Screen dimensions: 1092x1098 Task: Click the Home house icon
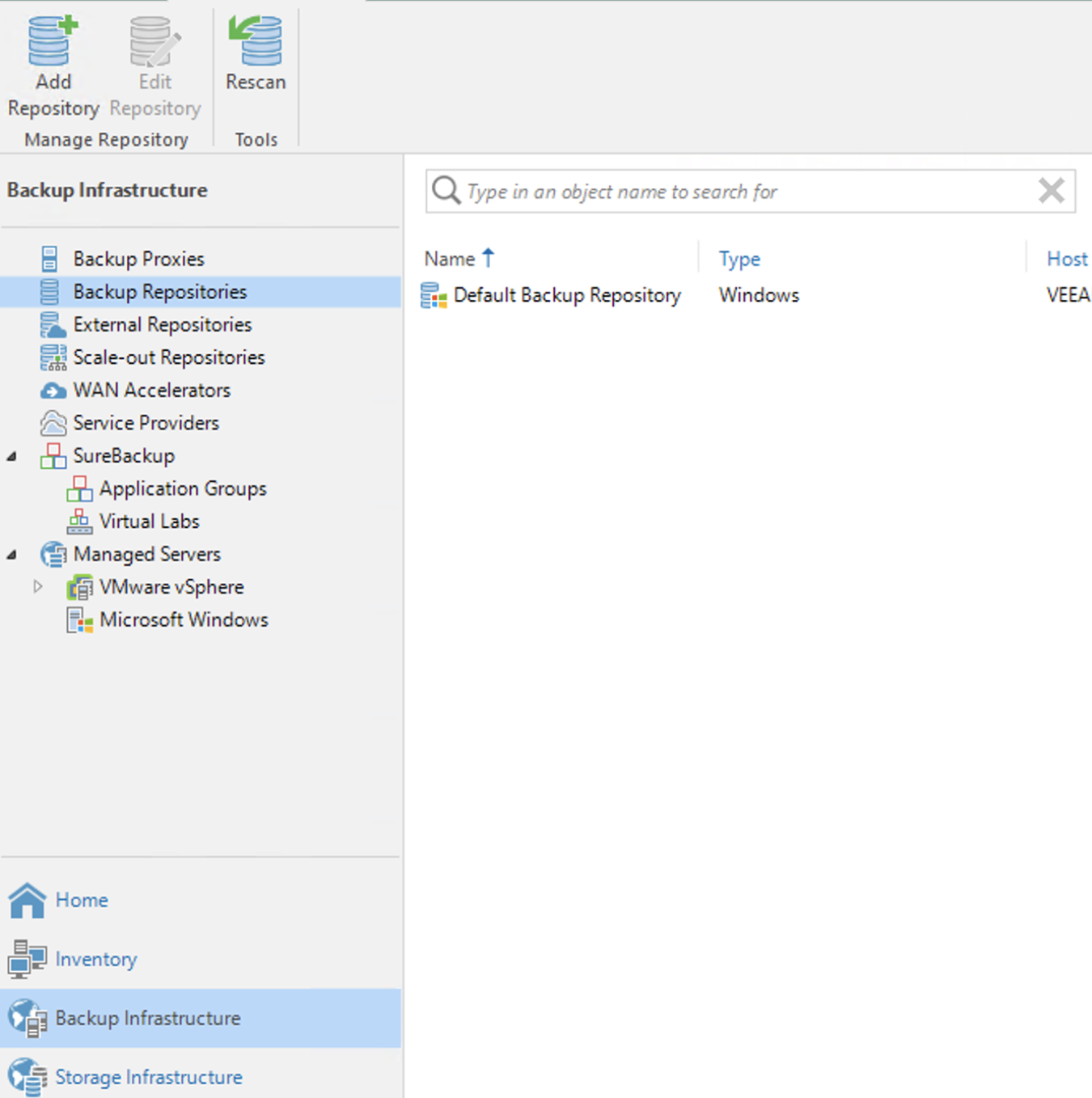coord(28,900)
